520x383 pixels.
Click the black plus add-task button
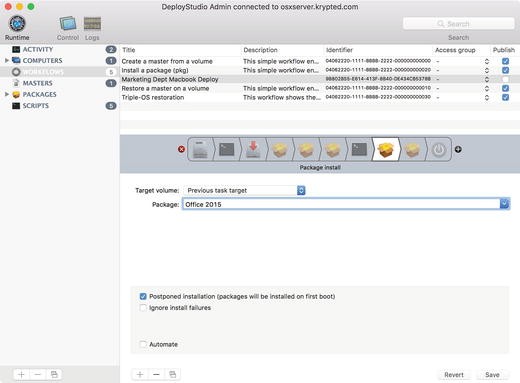(x=458, y=149)
